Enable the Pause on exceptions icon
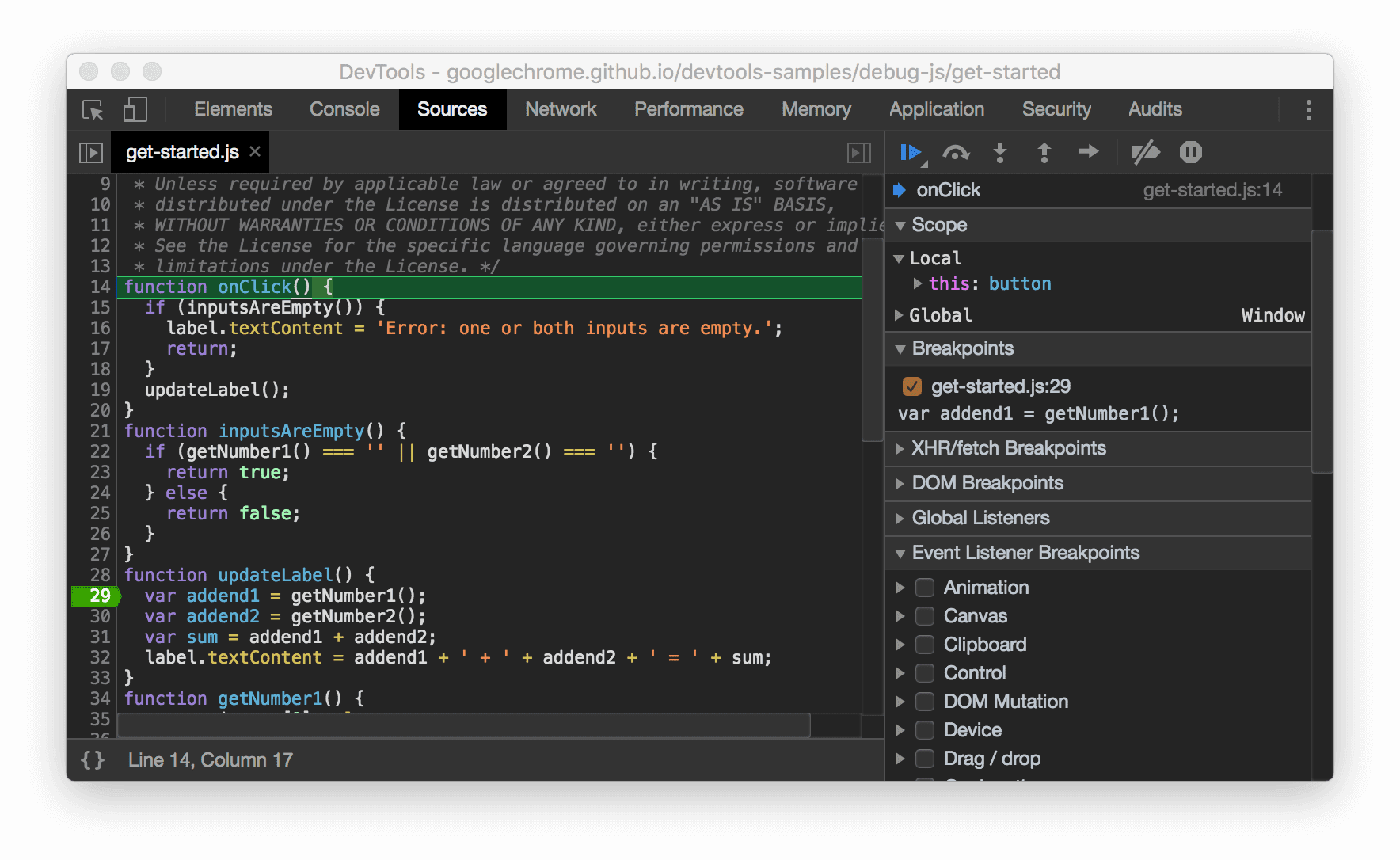The image size is (1400, 860). coord(1190,152)
